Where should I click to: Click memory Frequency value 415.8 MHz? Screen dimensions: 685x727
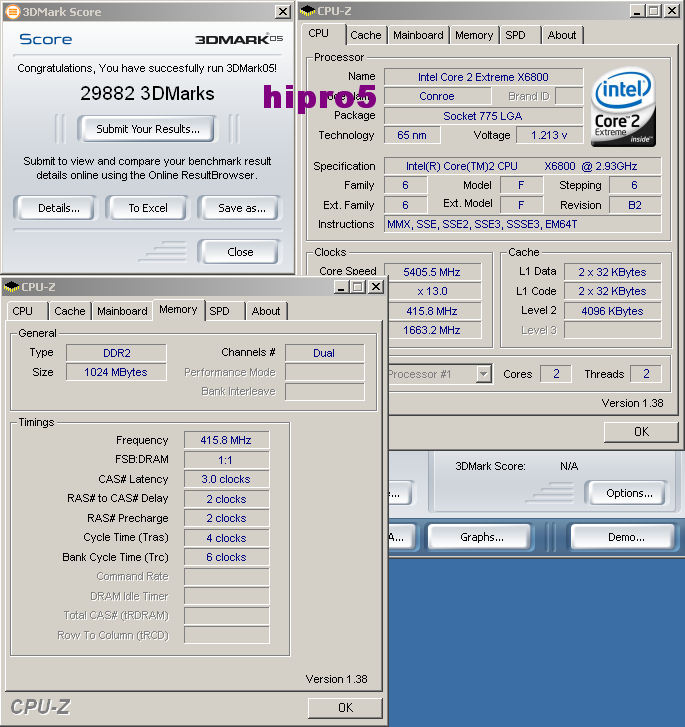click(x=226, y=440)
